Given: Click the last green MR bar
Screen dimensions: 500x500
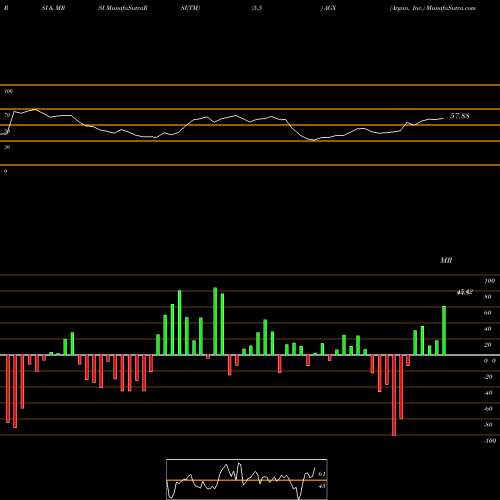Looking at the screenshot, I should coord(444,330).
